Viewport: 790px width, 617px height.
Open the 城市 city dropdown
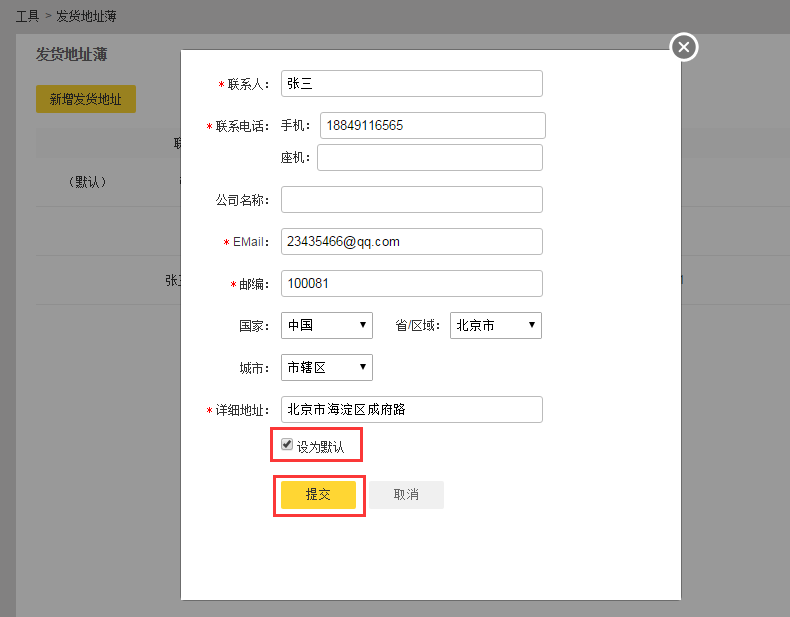(326, 367)
